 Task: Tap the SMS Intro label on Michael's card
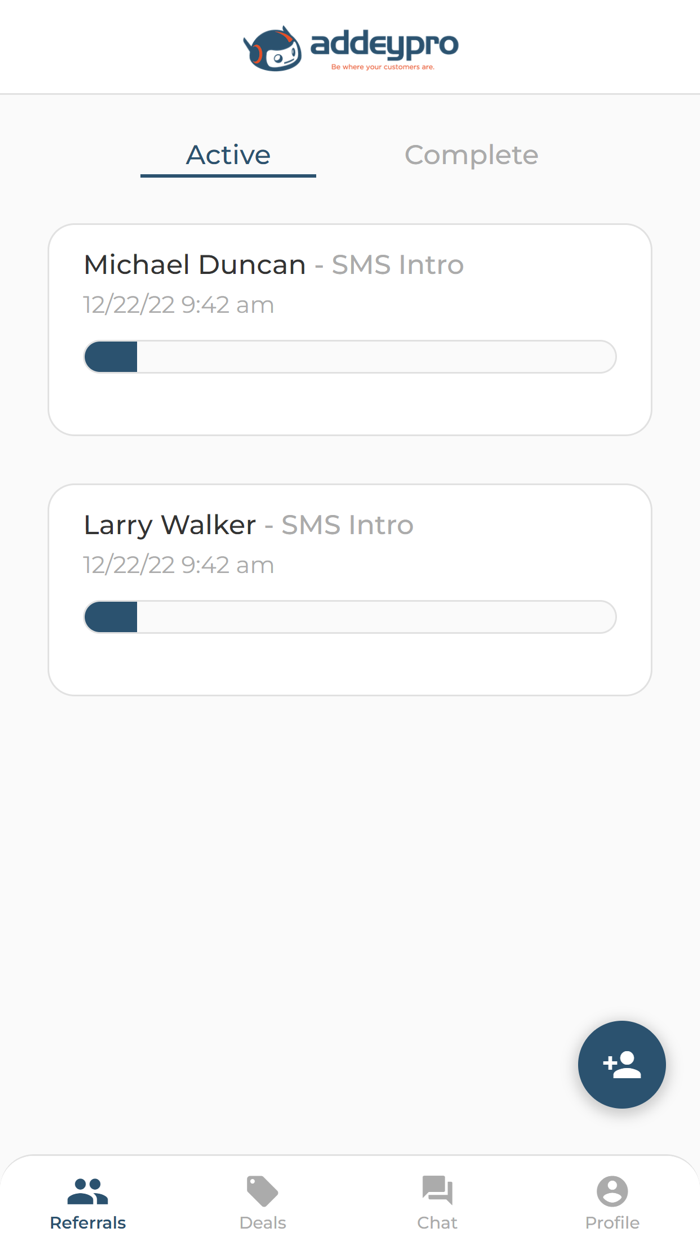(397, 264)
